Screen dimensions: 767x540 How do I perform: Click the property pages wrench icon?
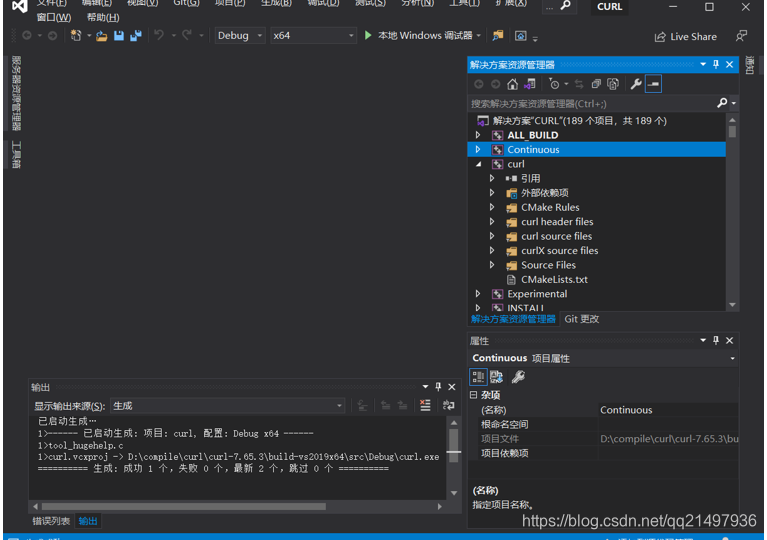pyautogui.click(x=518, y=377)
